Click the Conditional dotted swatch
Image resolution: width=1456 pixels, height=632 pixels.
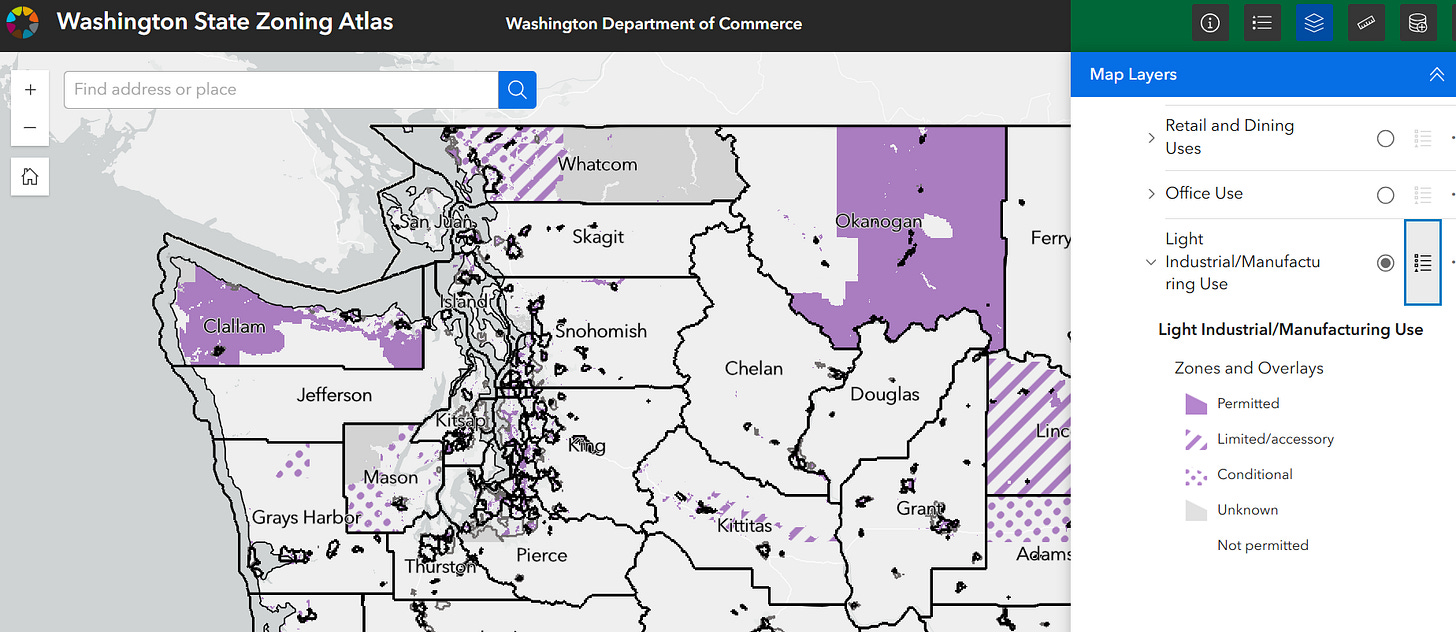(x=1196, y=475)
